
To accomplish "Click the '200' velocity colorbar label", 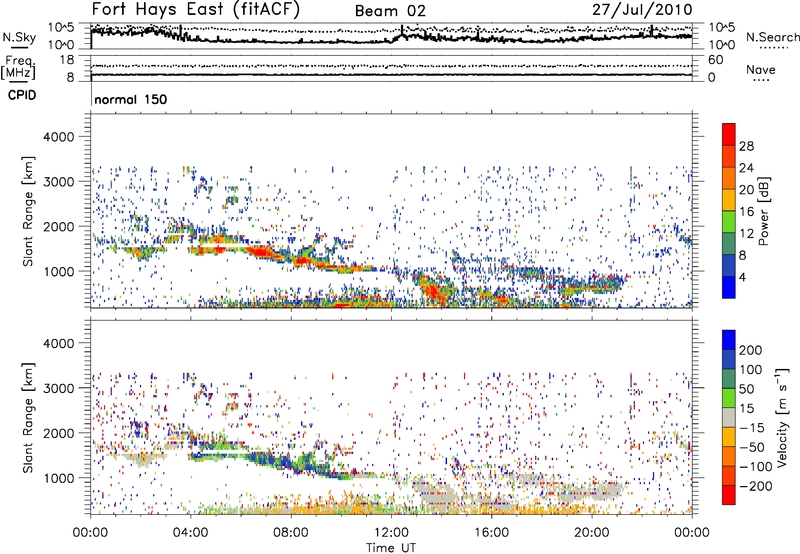I will [751, 350].
